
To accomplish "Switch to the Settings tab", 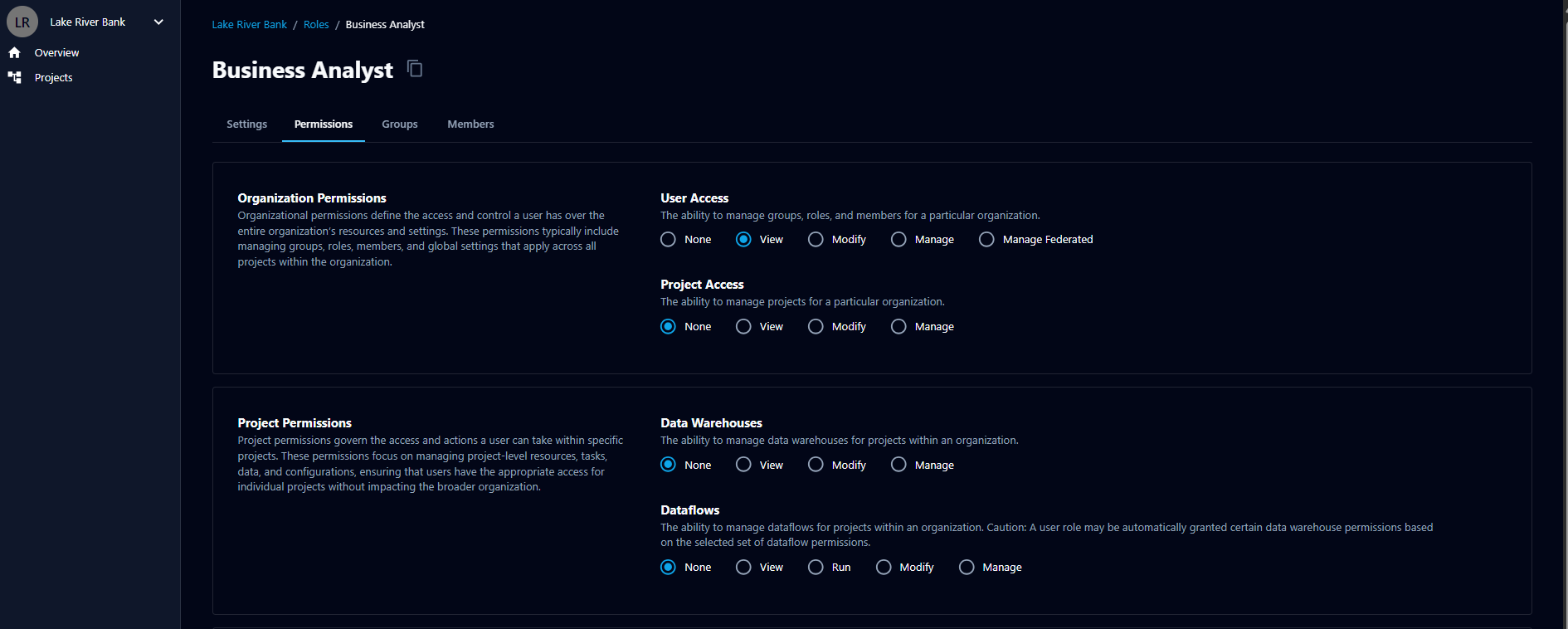I will 246,124.
